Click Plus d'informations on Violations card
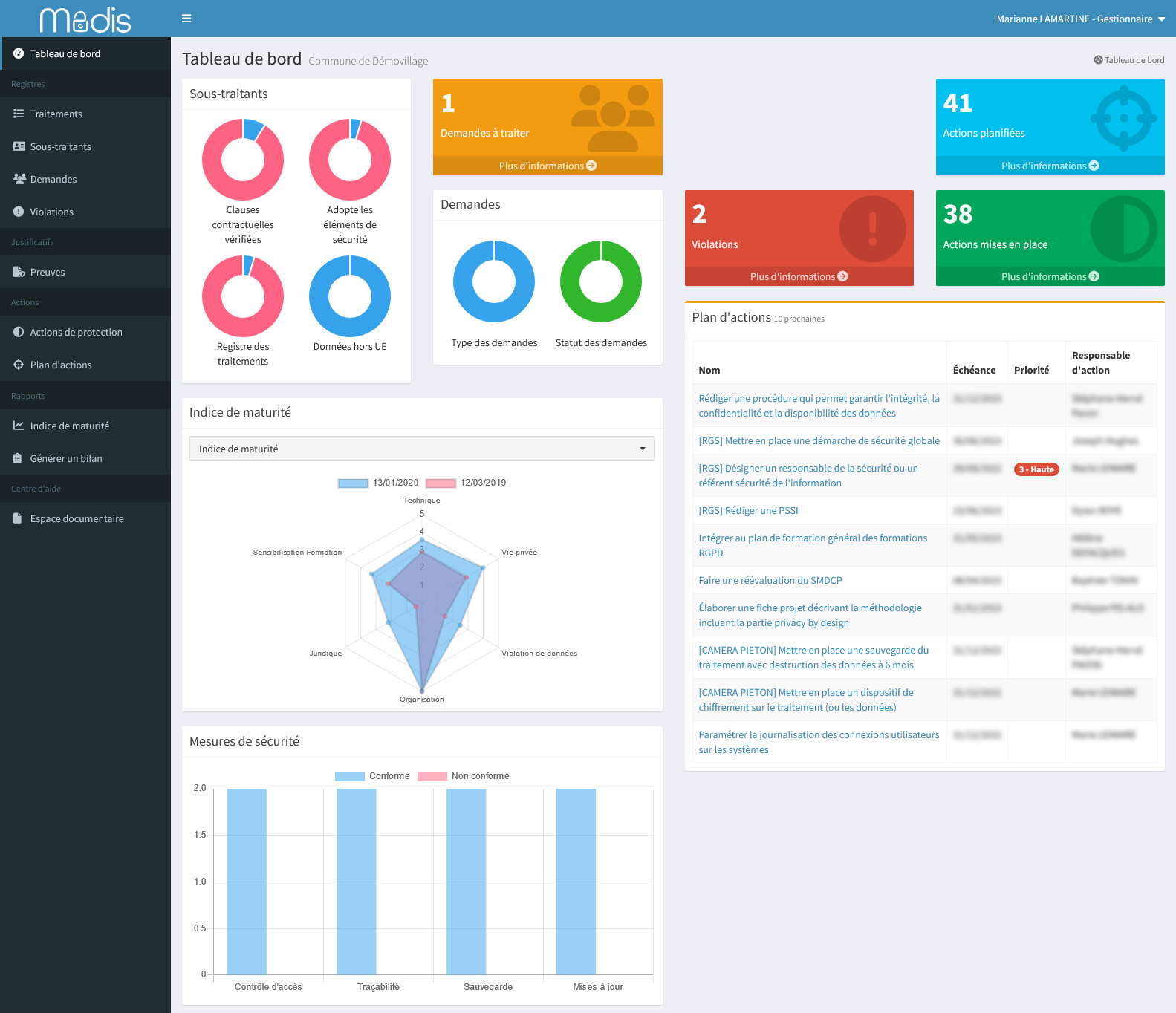Screen dimensions: 1176x1013 (799, 276)
